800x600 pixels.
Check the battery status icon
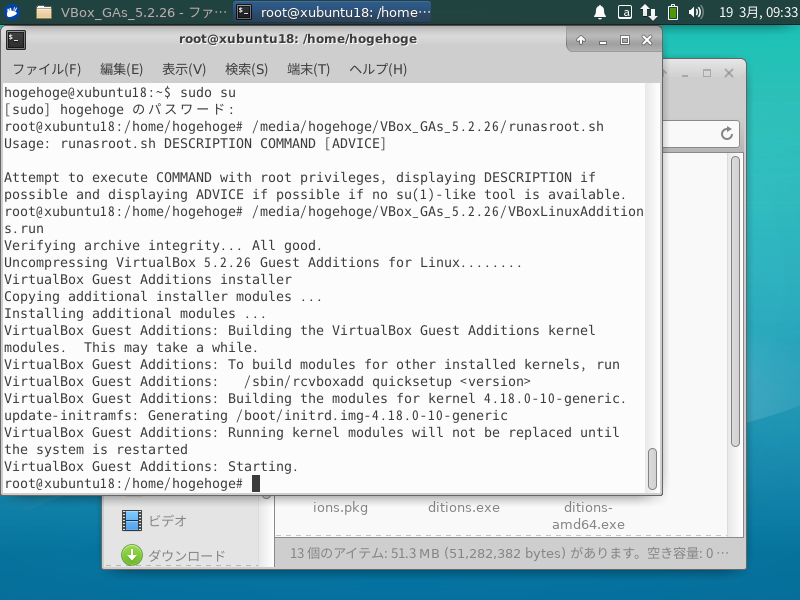click(x=673, y=12)
